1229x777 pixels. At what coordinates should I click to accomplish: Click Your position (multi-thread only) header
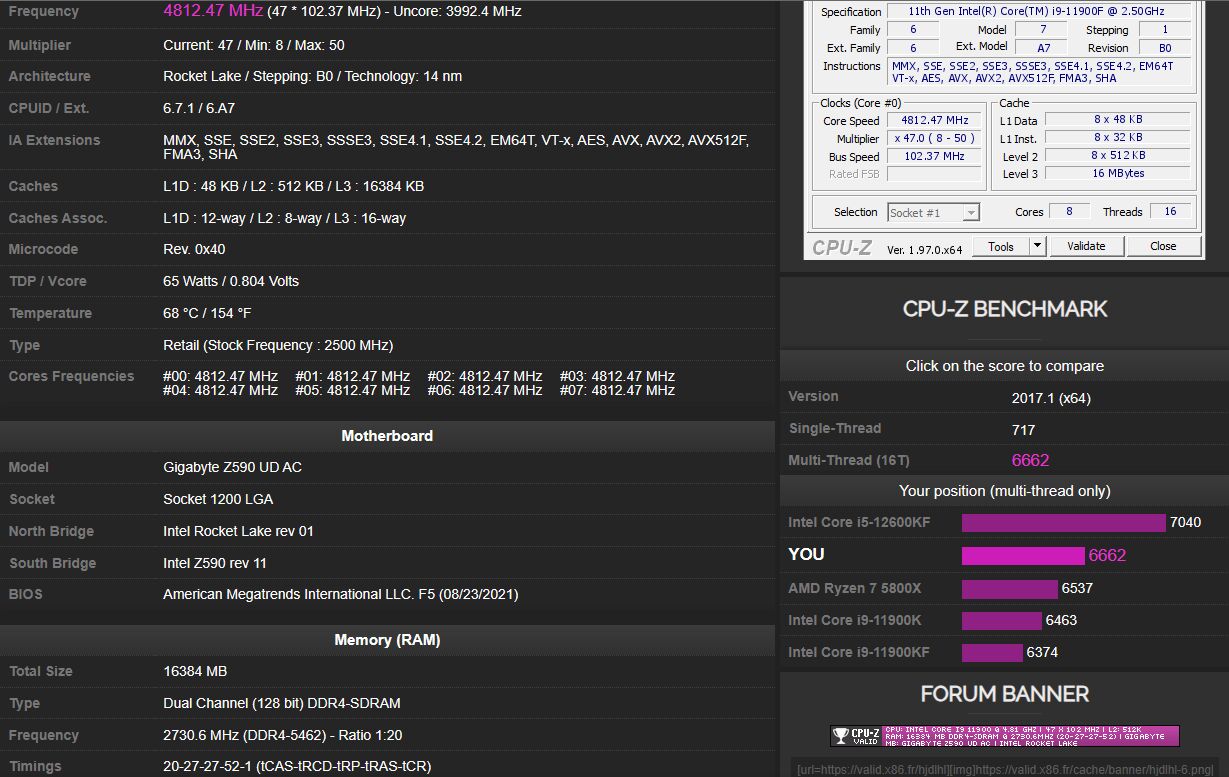[1004, 491]
